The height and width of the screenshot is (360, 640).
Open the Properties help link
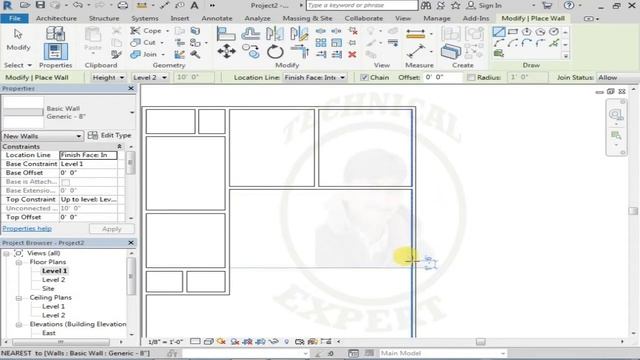tap(27, 229)
